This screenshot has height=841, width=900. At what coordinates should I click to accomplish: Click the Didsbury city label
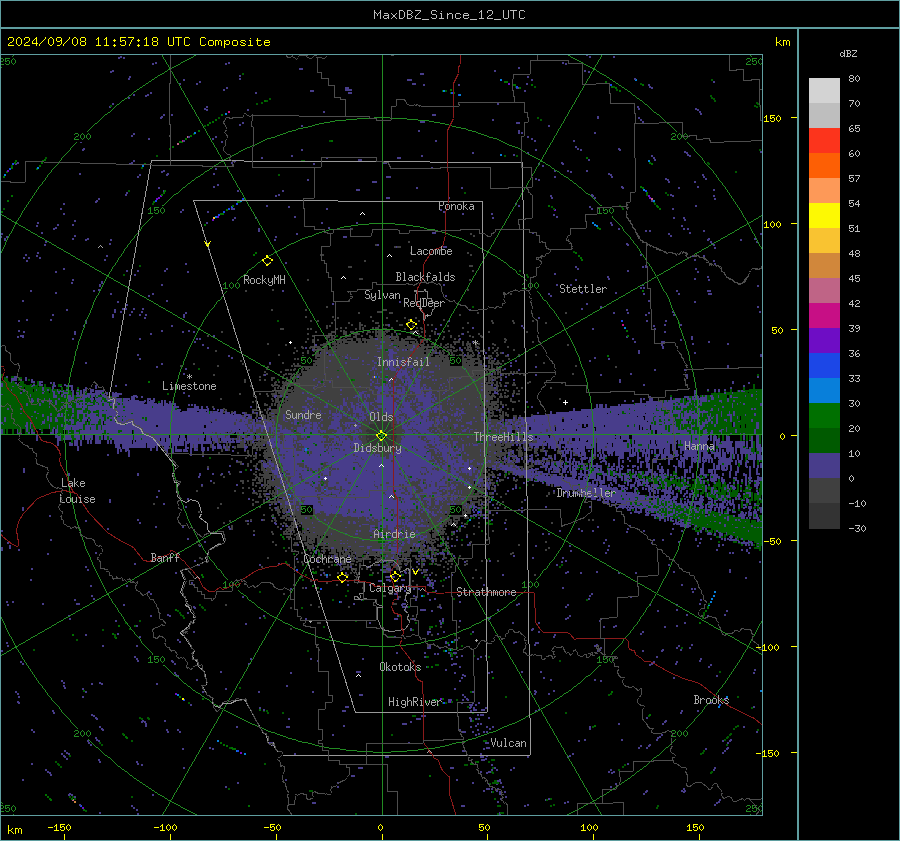click(x=377, y=448)
